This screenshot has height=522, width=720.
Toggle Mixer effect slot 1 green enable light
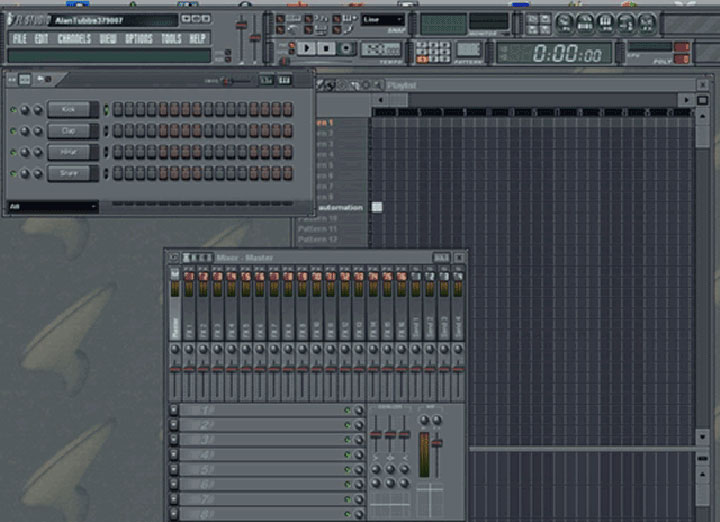(x=348, y=410)
